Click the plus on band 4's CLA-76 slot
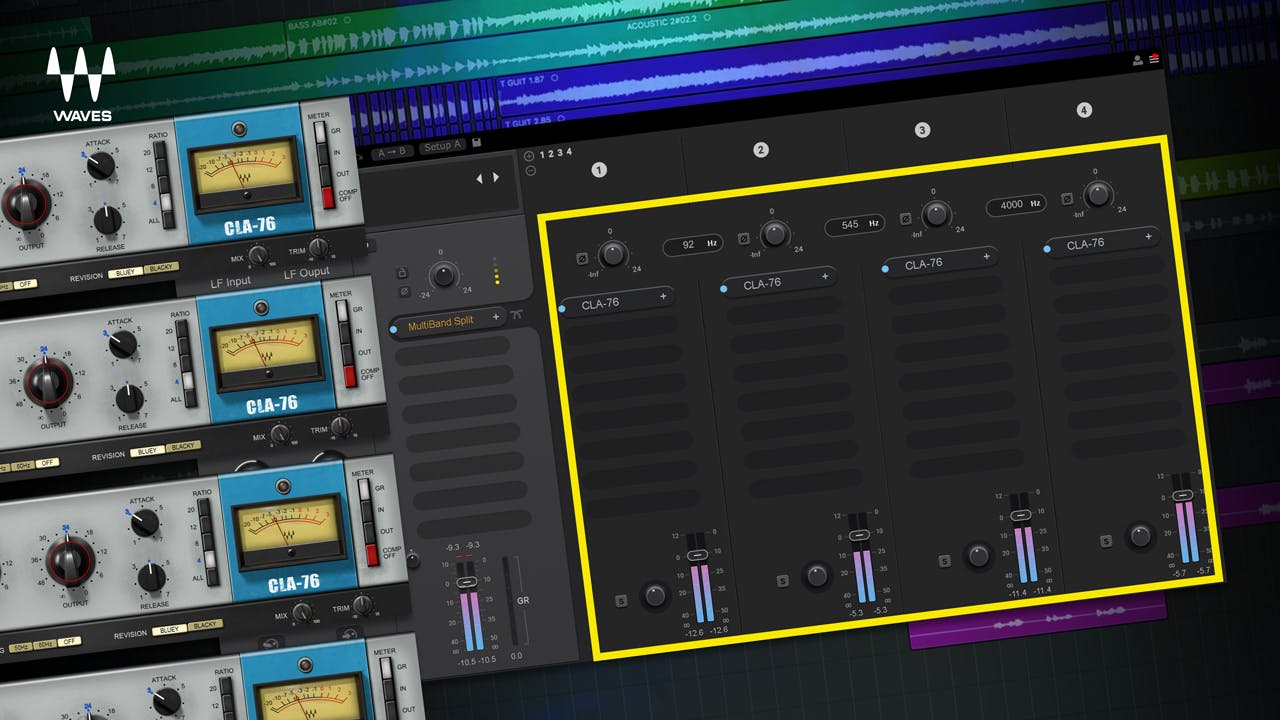The width and height of the screenshot is (1280, 720). pyautogui.click(x=1146, y=238)
